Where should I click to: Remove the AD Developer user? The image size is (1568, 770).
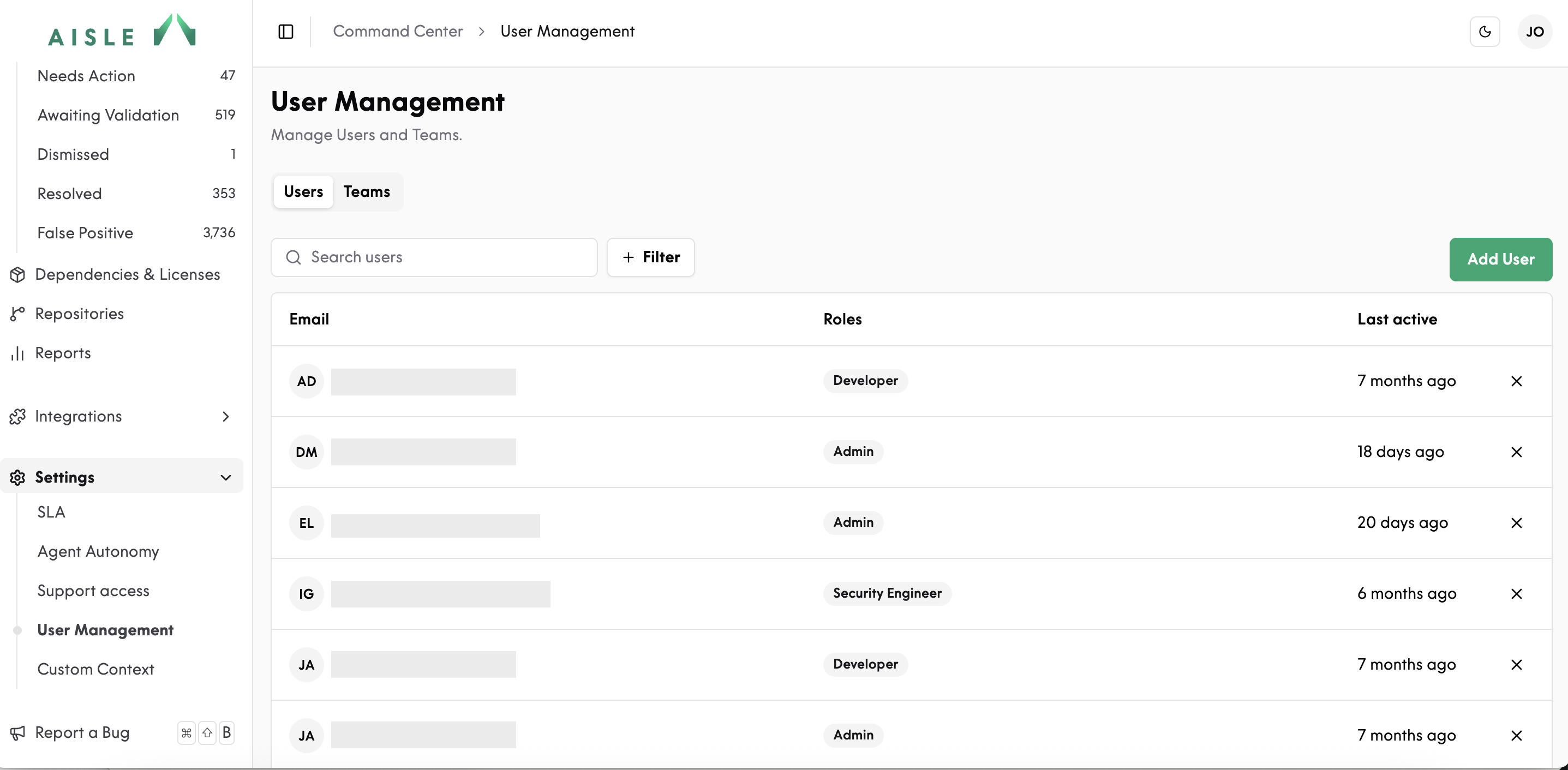(1516, 381)
